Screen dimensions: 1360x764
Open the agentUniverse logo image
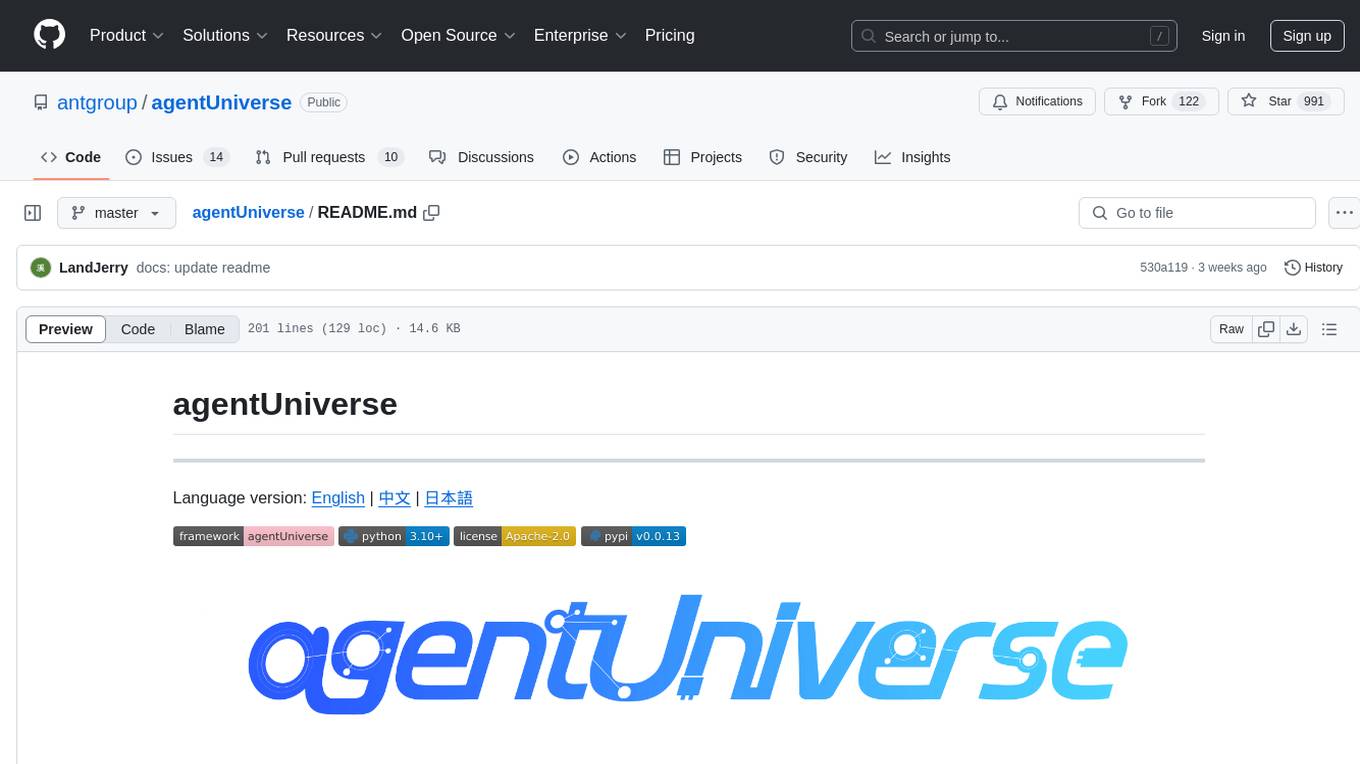(x=688, y=655)
